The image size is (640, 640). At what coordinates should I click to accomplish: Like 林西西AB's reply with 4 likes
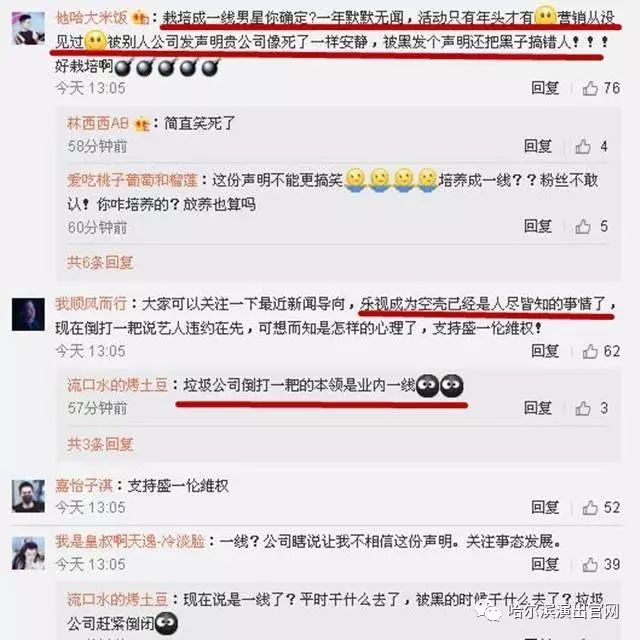(x=583, y=147)
